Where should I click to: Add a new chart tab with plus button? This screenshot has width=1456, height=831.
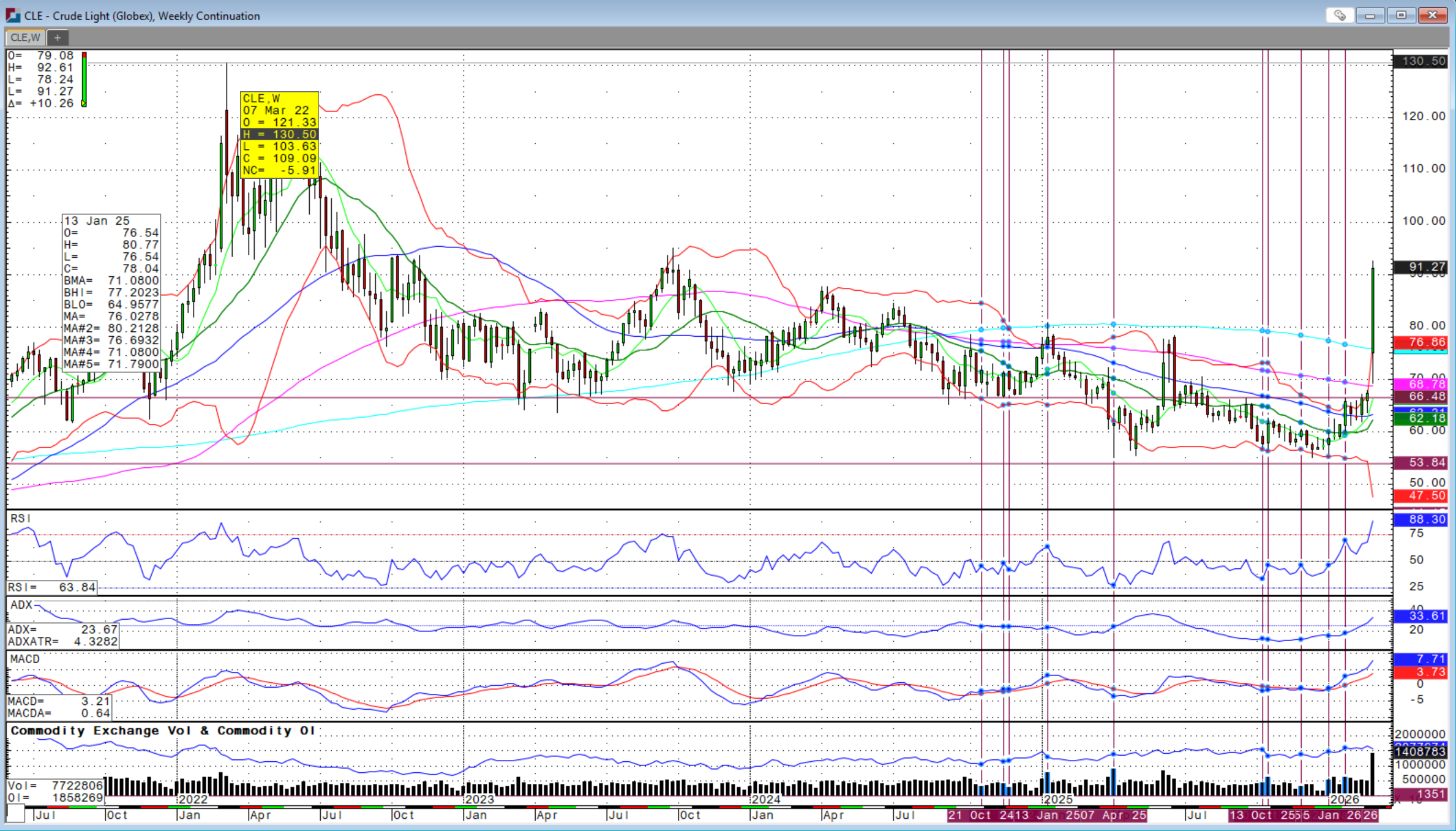click(58, 38)
